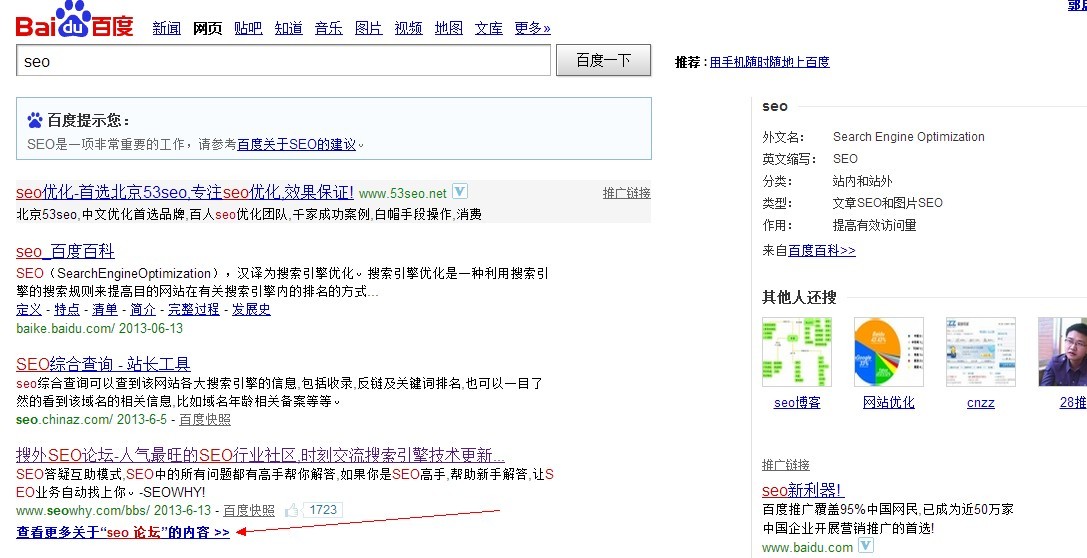
Task: Click the man's photo thumbnail
Action: tap(1062, 352)
